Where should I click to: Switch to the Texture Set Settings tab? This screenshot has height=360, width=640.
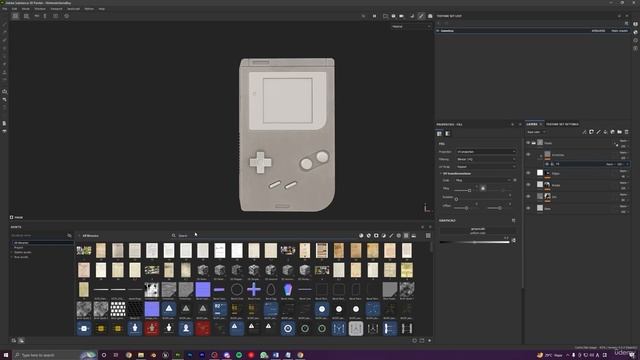tap(562, 124)
